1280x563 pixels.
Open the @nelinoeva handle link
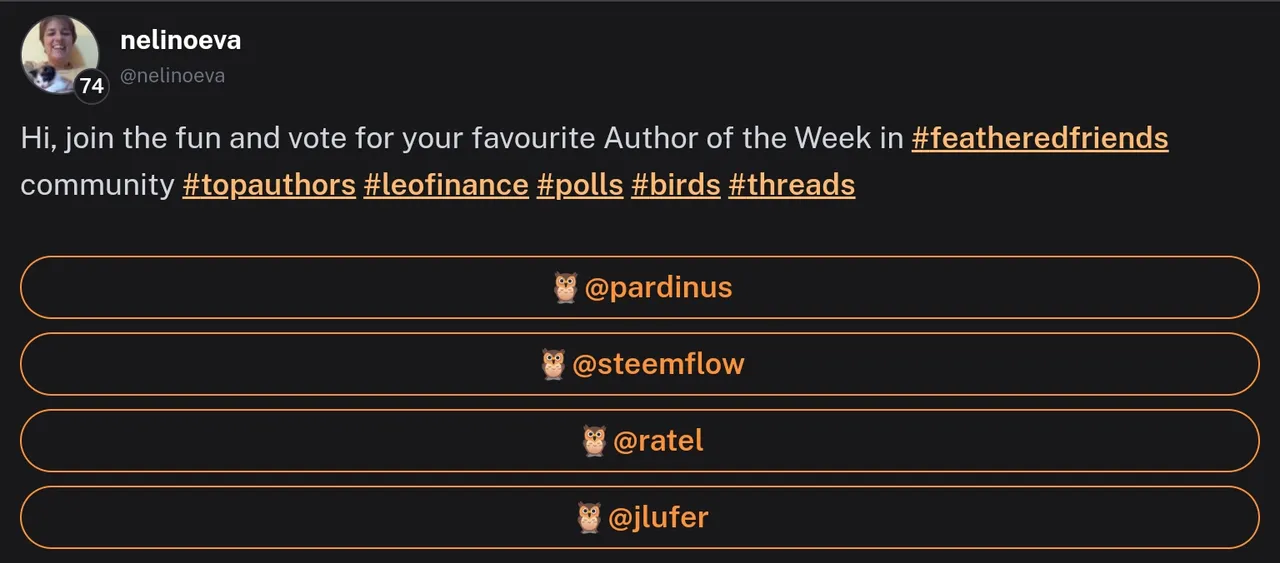172,76
